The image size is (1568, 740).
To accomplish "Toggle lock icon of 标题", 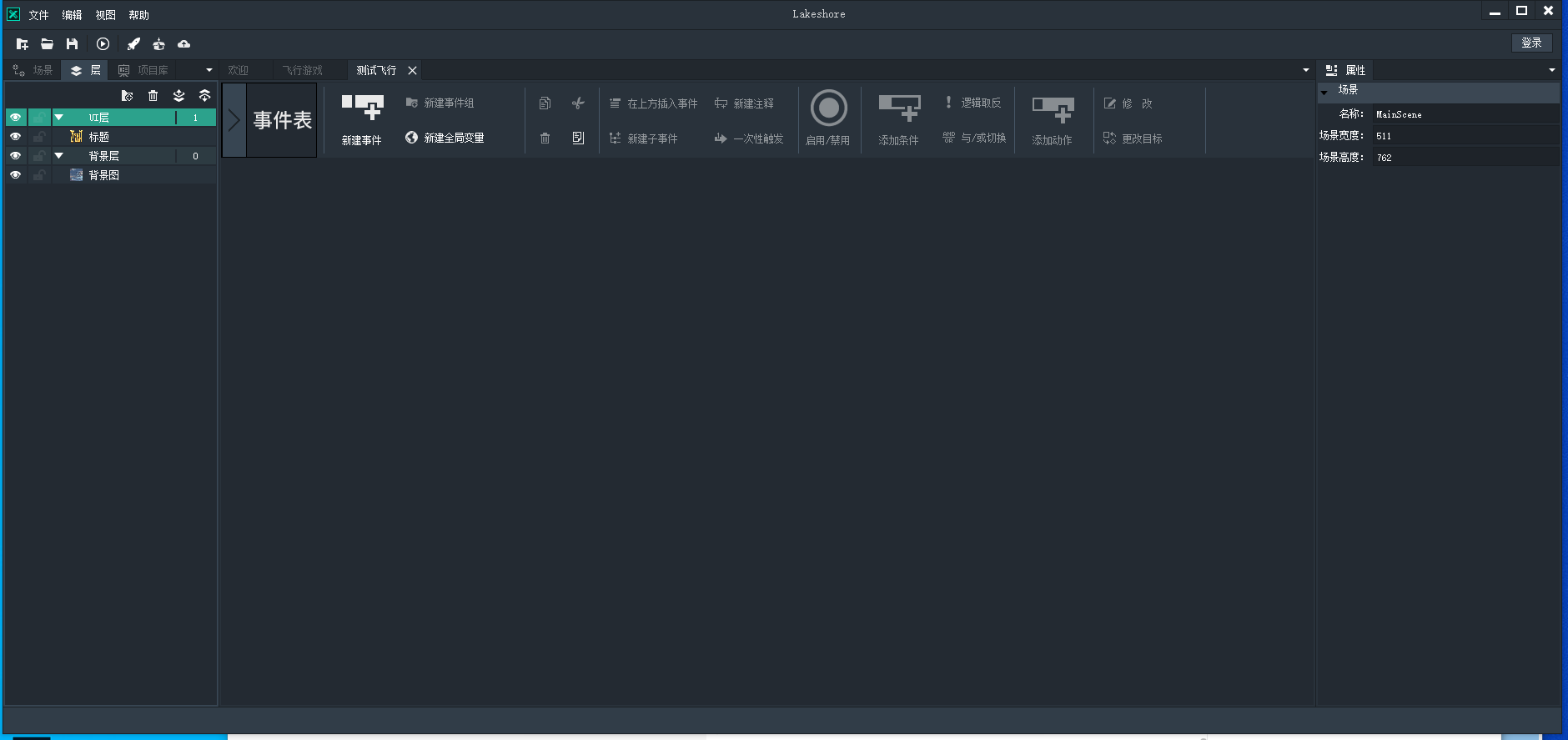I will (x=39, y=137).
